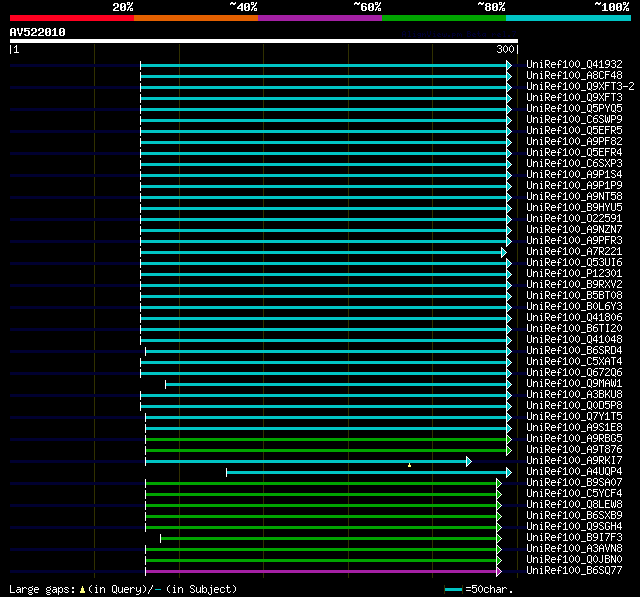
Task: Open hit UniRef100_Q41932
Action: [x=574, y=64]
